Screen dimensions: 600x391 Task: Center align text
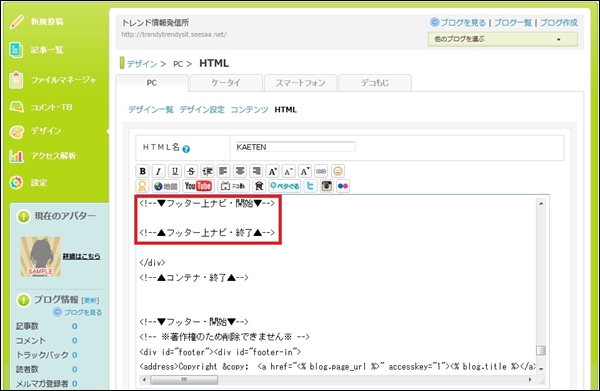240,171
